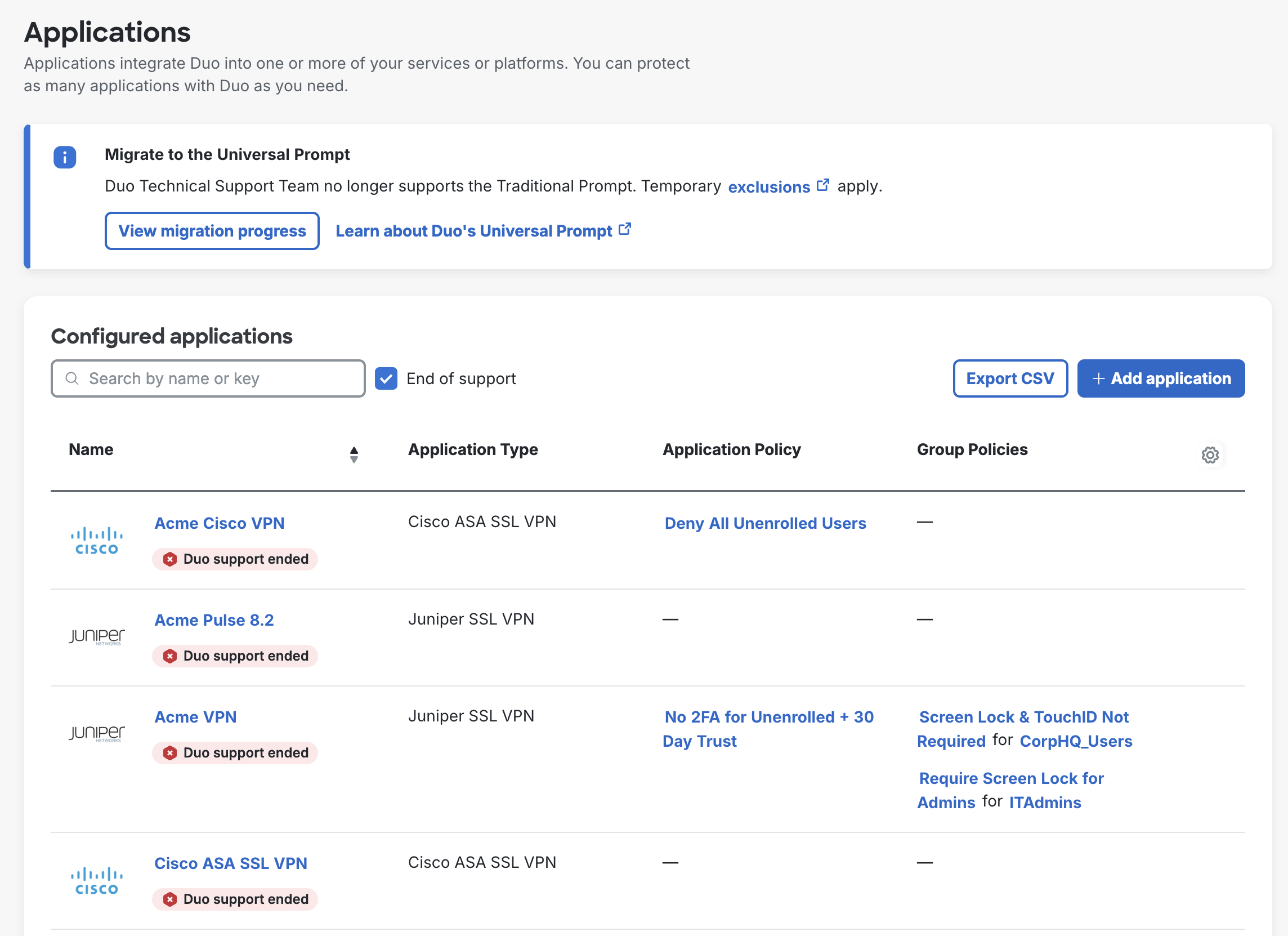Open table column settings gear icon
This screenshot has width=1288, height=936.
point(1210,454)
